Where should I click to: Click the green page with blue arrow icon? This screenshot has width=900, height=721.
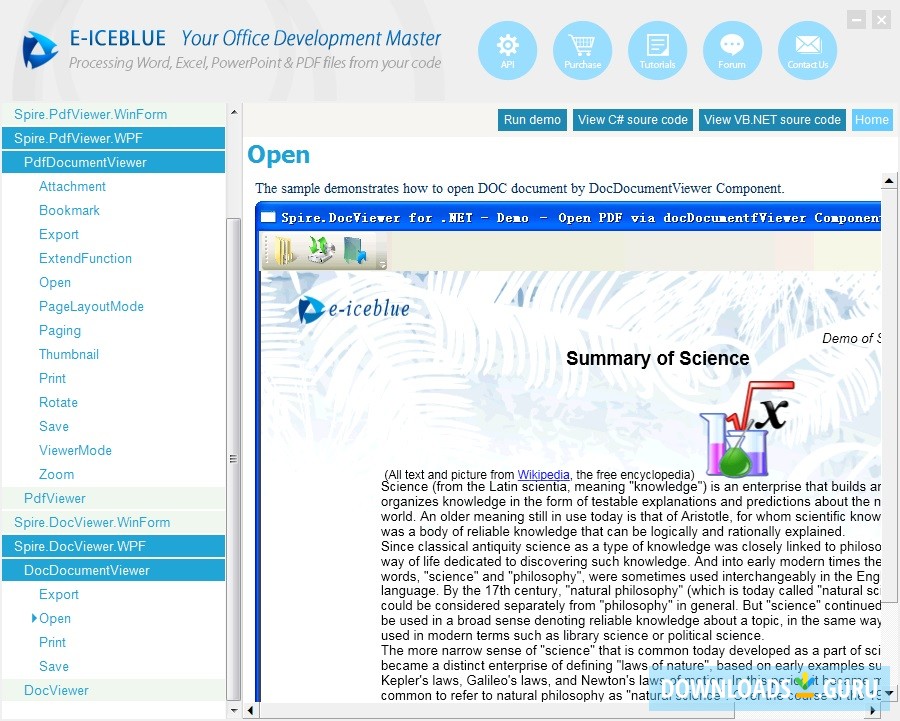tap(355, 251)
